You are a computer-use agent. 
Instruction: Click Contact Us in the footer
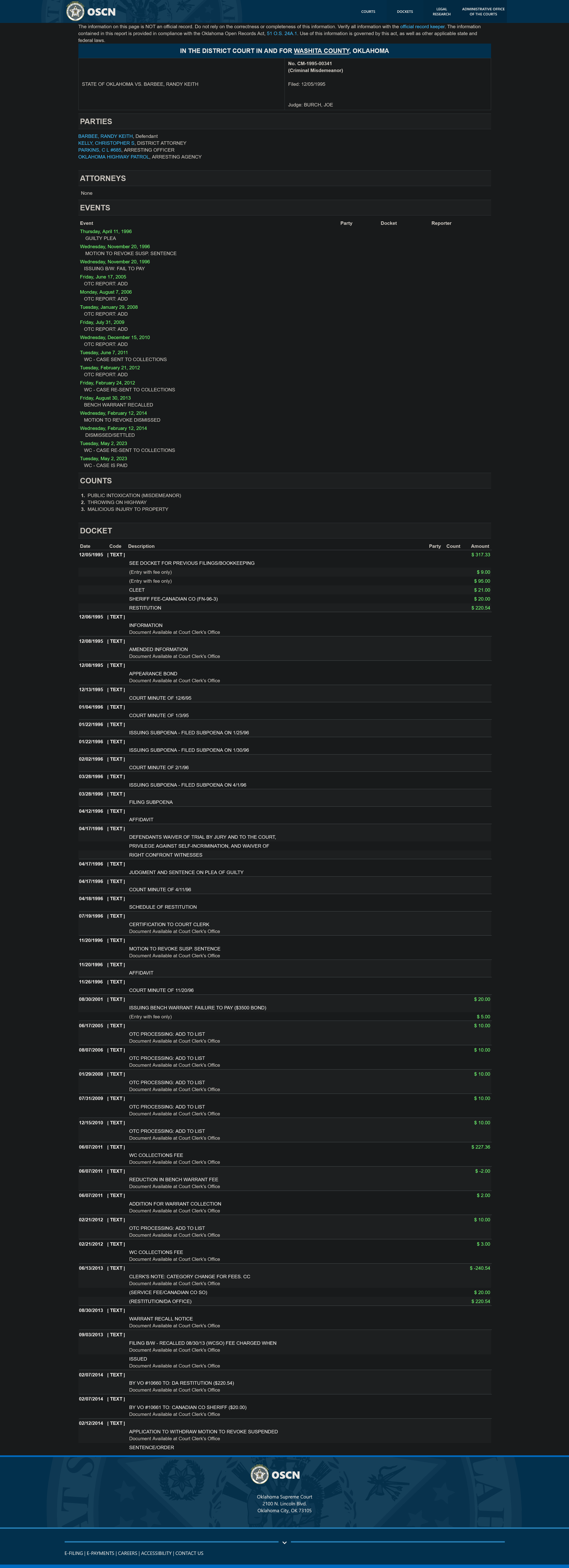click(x=189, y=1553)
